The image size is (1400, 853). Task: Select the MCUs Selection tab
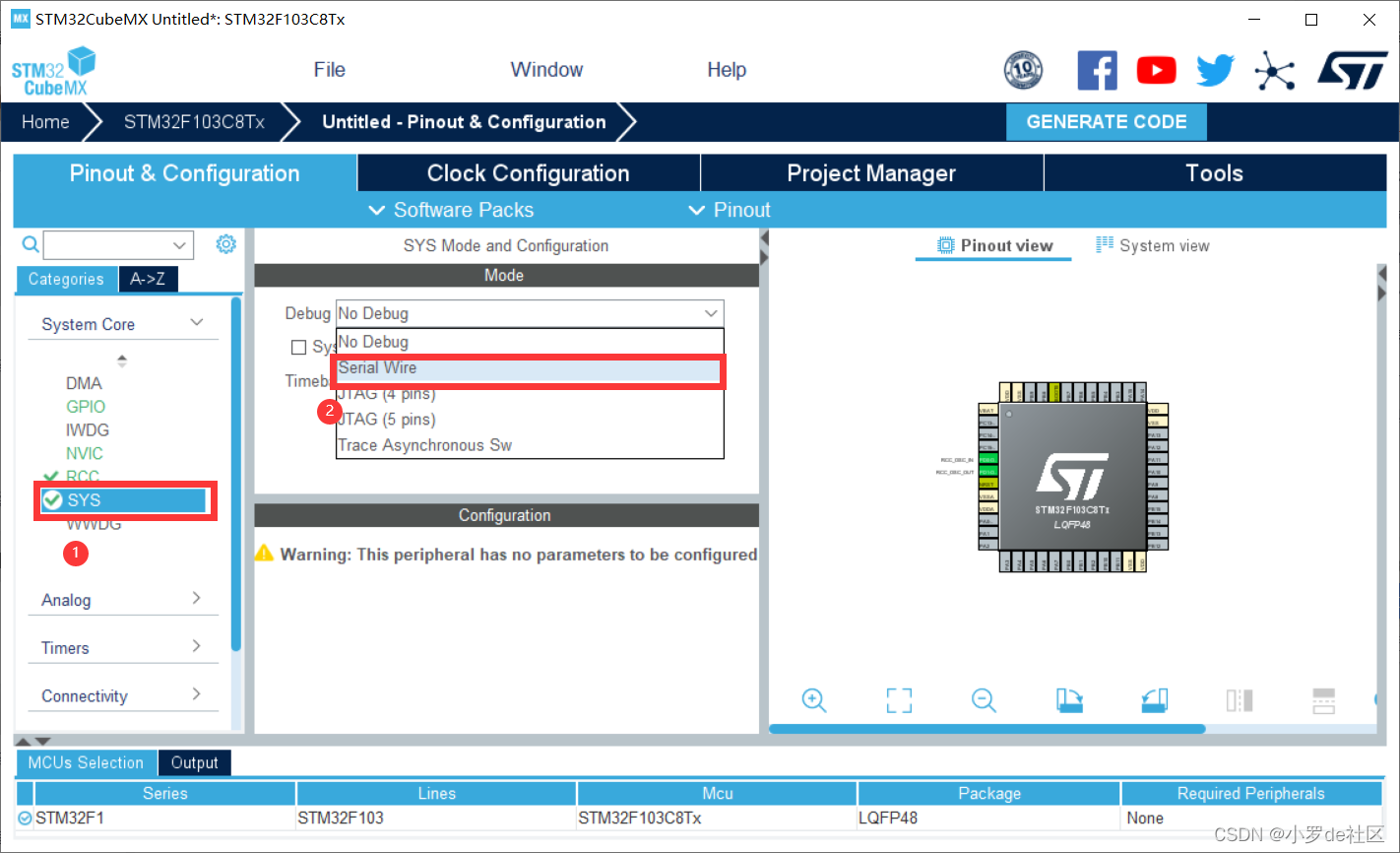(86, 762)
